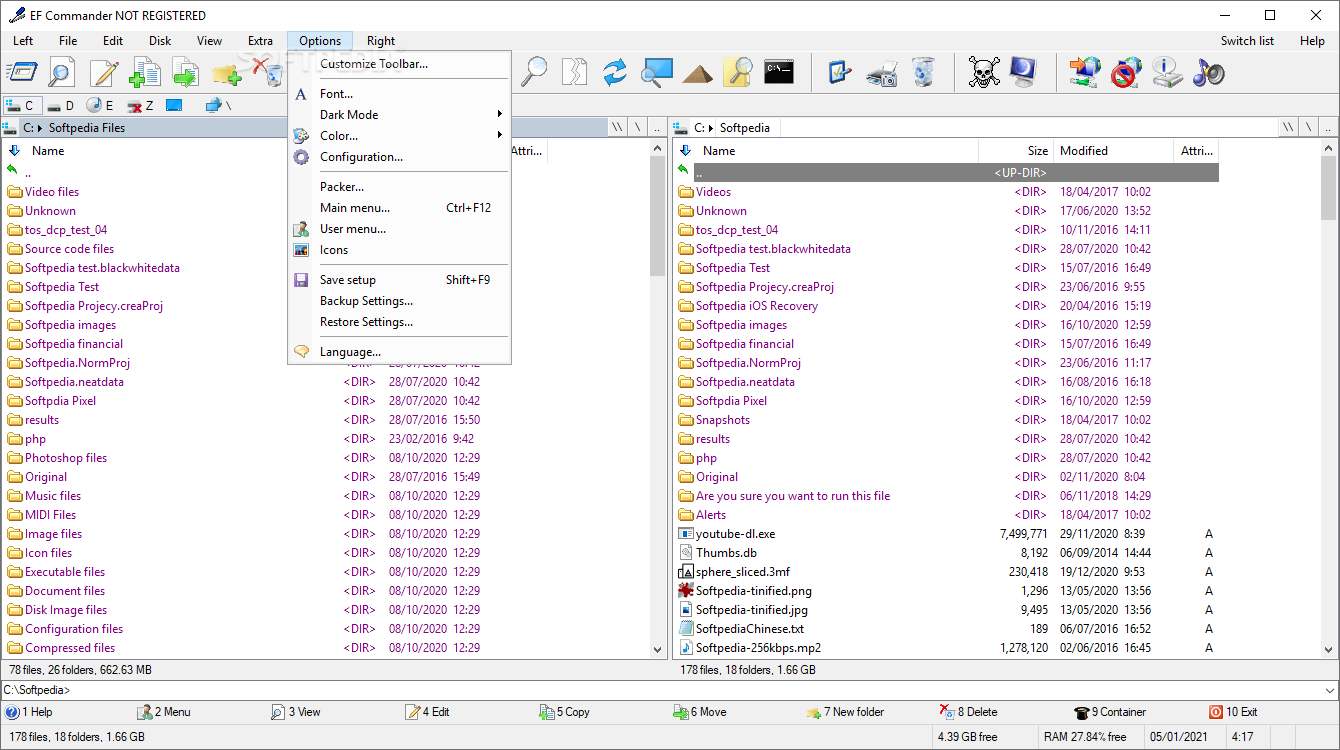Switch to drive D button
The width and height of the screenshot is (1340, 750).
pyautogui.click(x=62, y=105)
